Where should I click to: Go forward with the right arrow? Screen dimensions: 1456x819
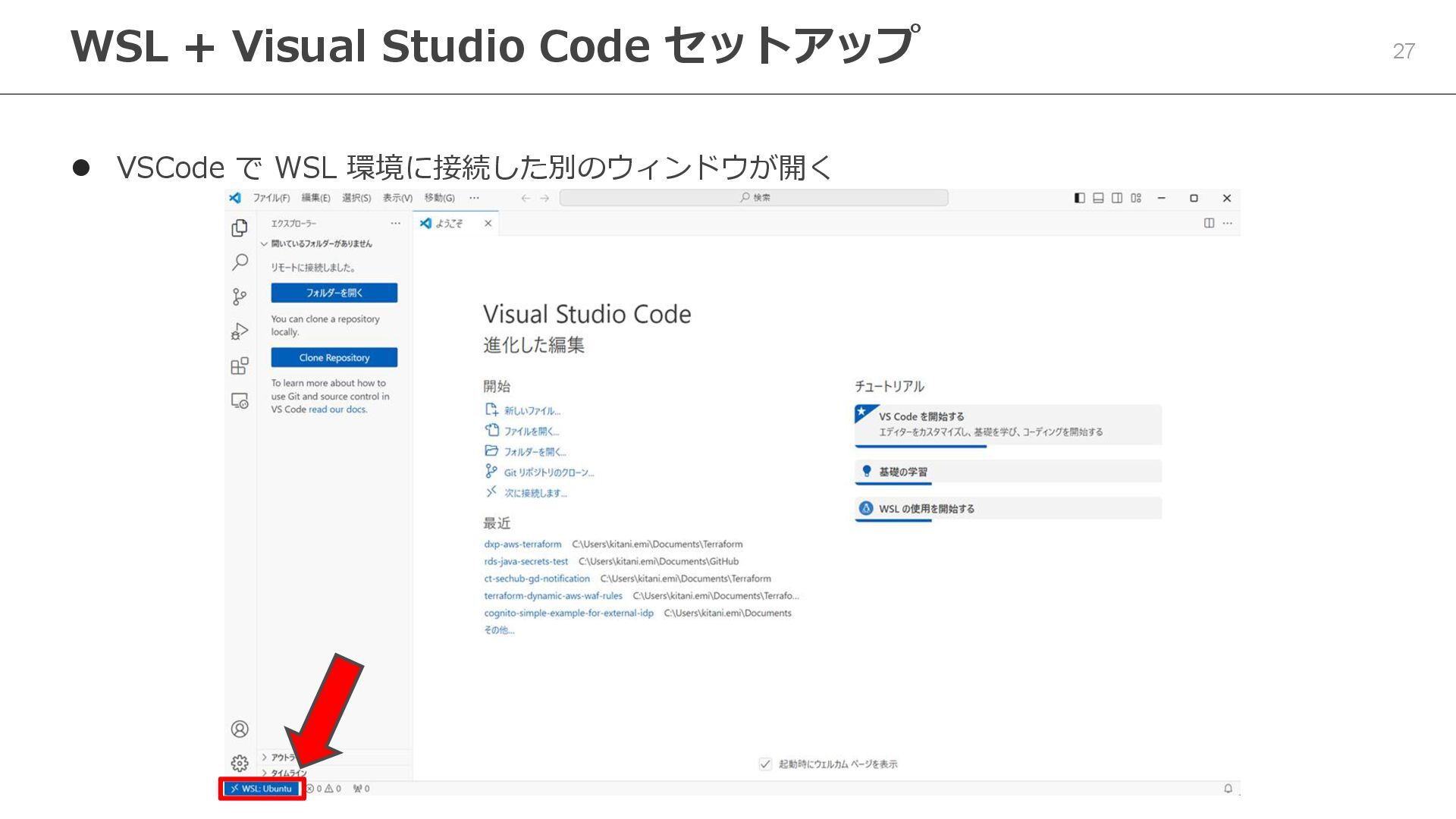[544, 198]
